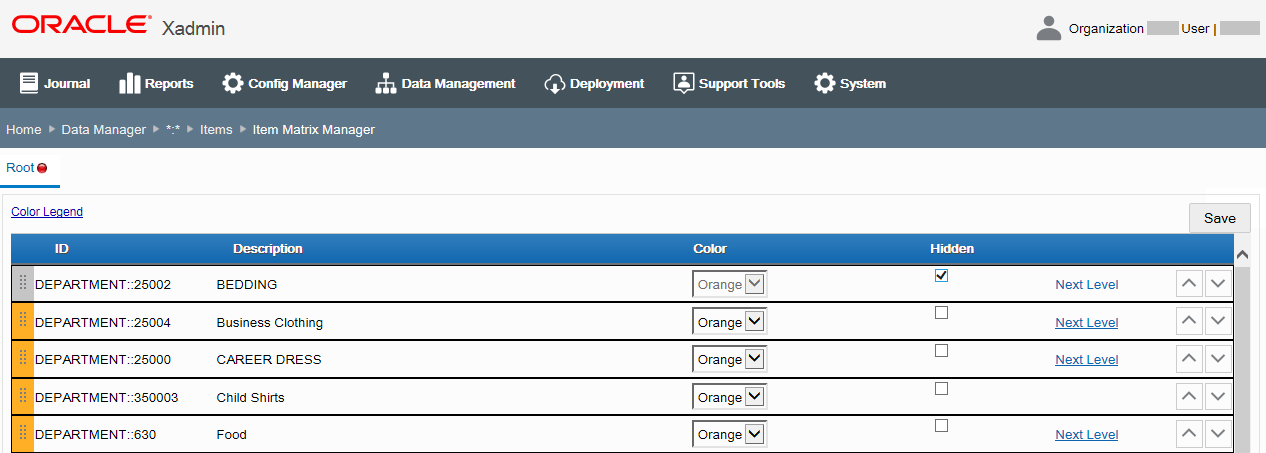Open the Support Tools menu
Viewport: 1266px width, 453px height.
[729, 83]
